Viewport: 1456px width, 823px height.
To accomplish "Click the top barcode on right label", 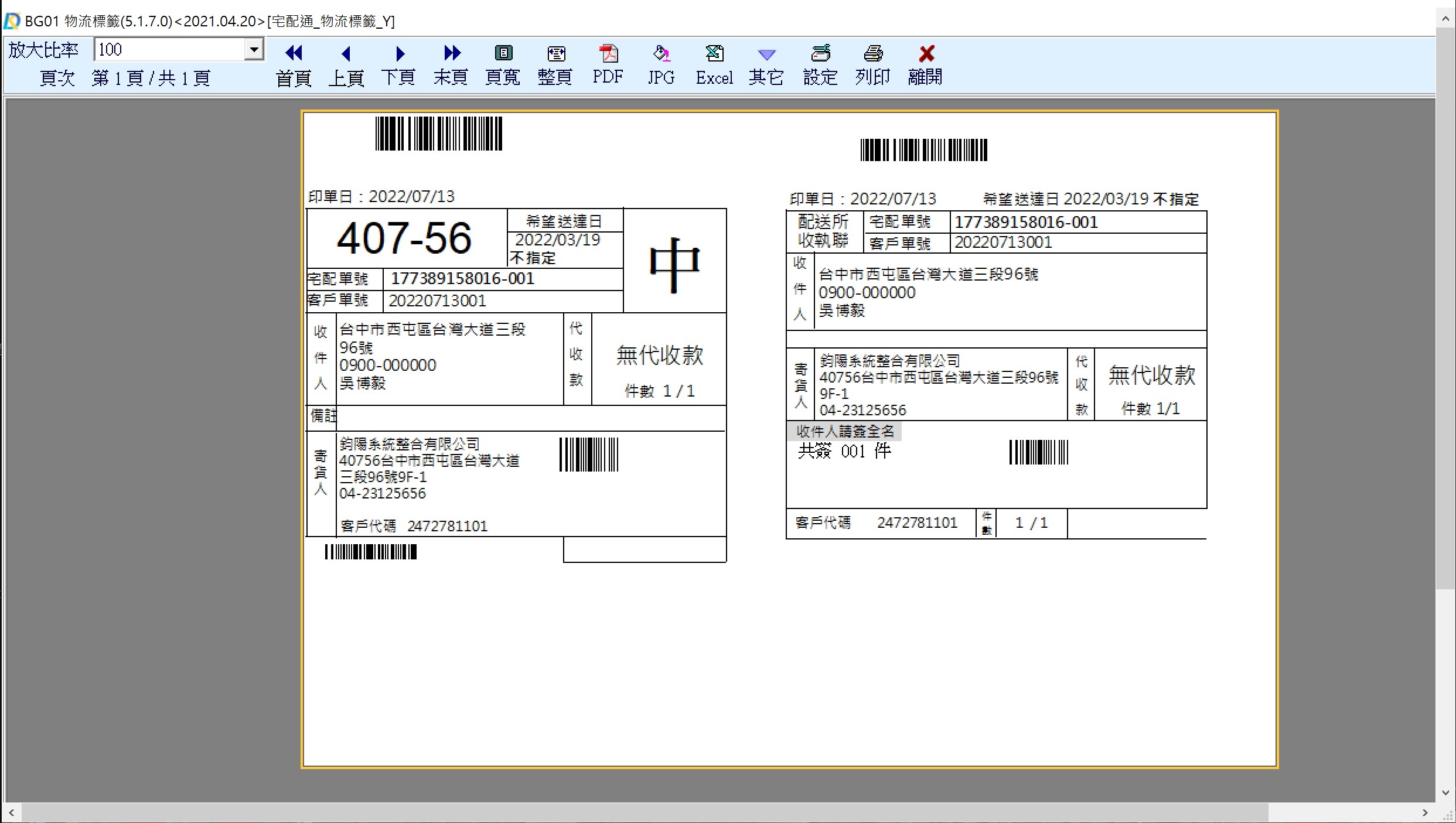I will tap(923, 150).
